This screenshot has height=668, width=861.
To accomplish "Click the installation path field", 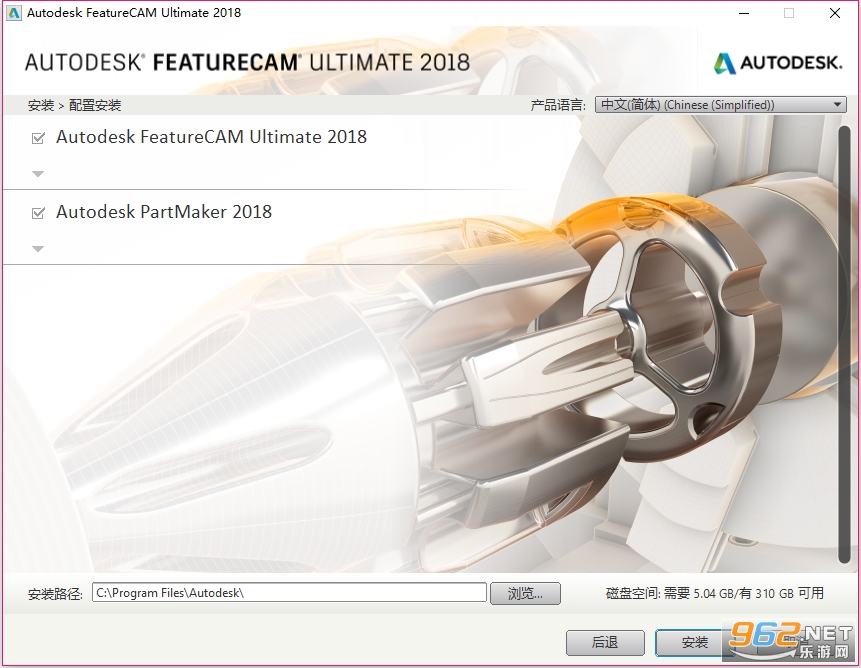I will pyautogui.click(x=289, y=593).
